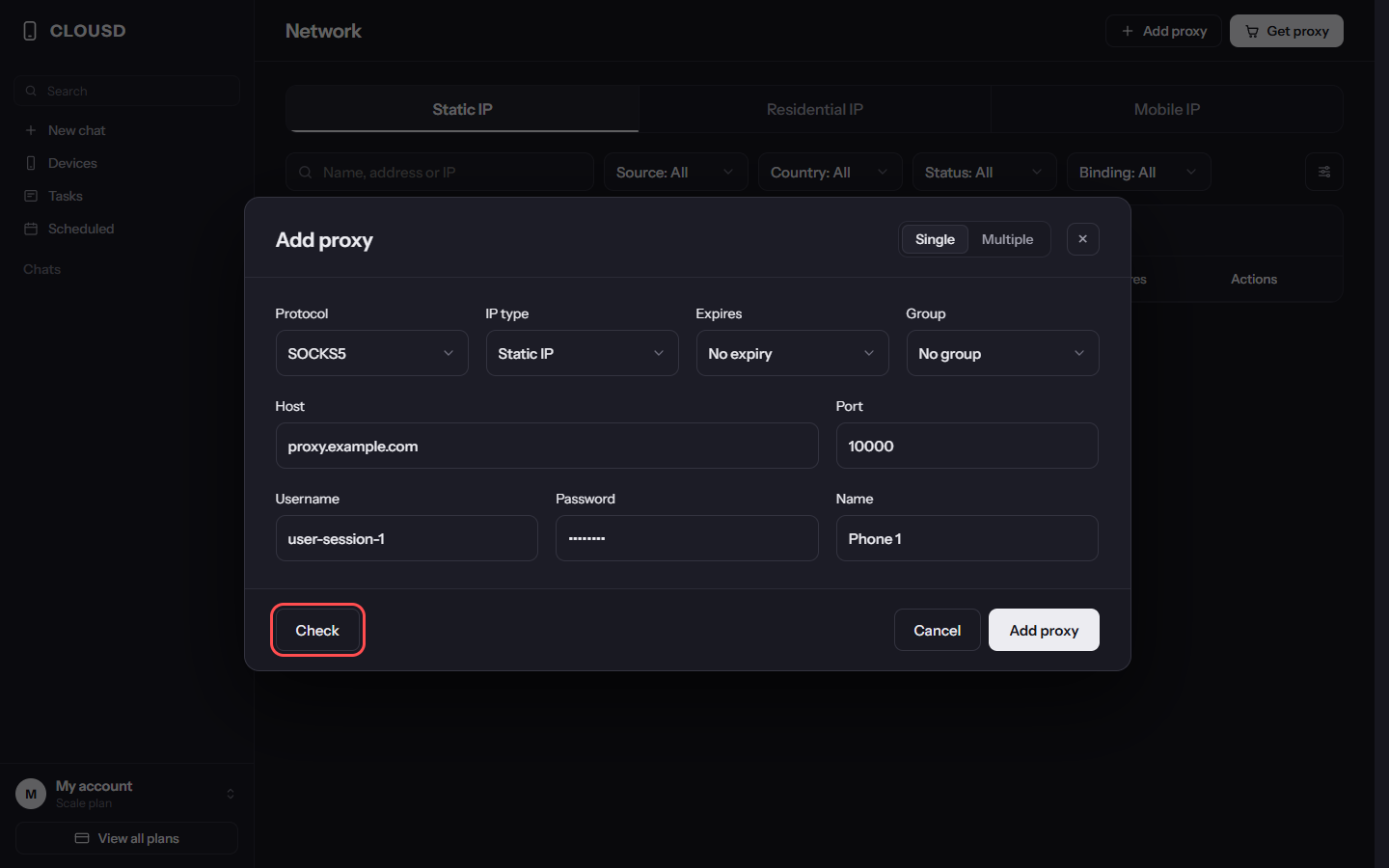The height and width of the screenshot is (868, 1389).
Task: Switch to Multiple proxy mode
Action: click(x=1007, y=239)
